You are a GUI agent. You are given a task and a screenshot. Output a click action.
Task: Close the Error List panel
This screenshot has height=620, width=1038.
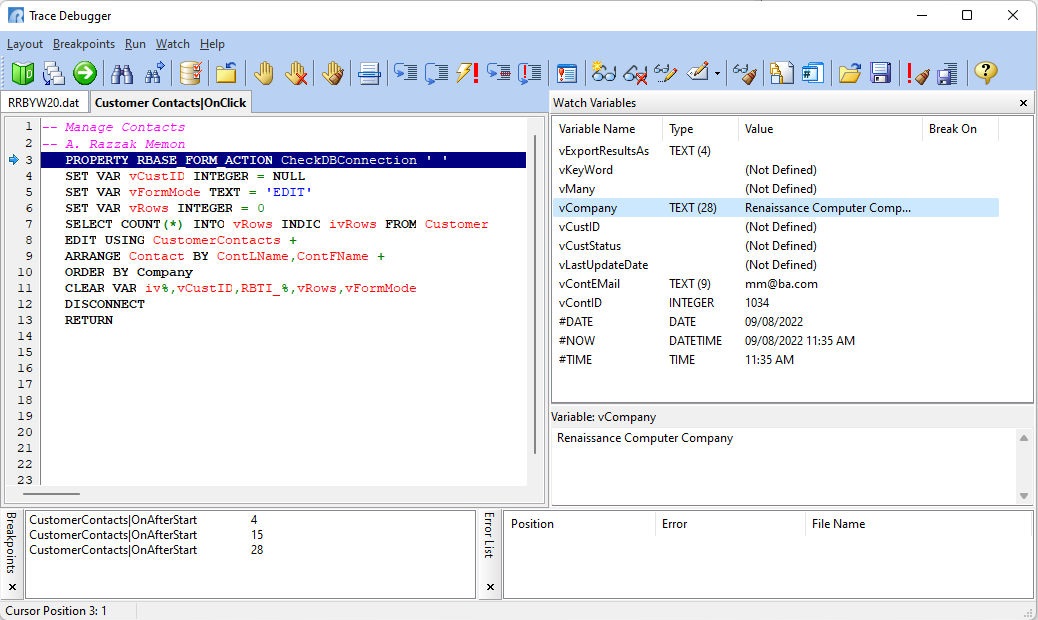[490, 587]
